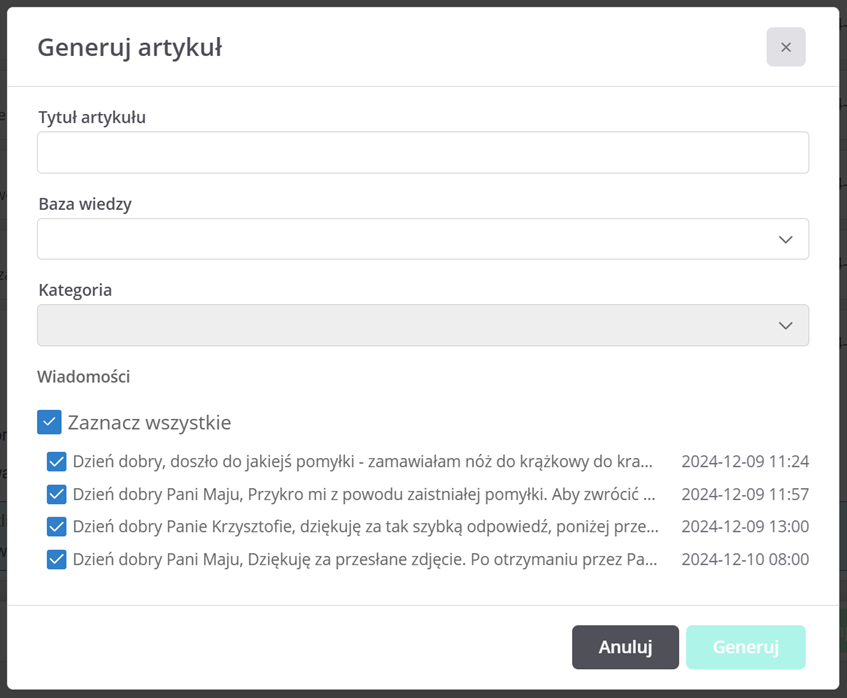This screenshot has width=847, height=698.
Task: Expand the Kategoria selection list
Action: point(423,325)
